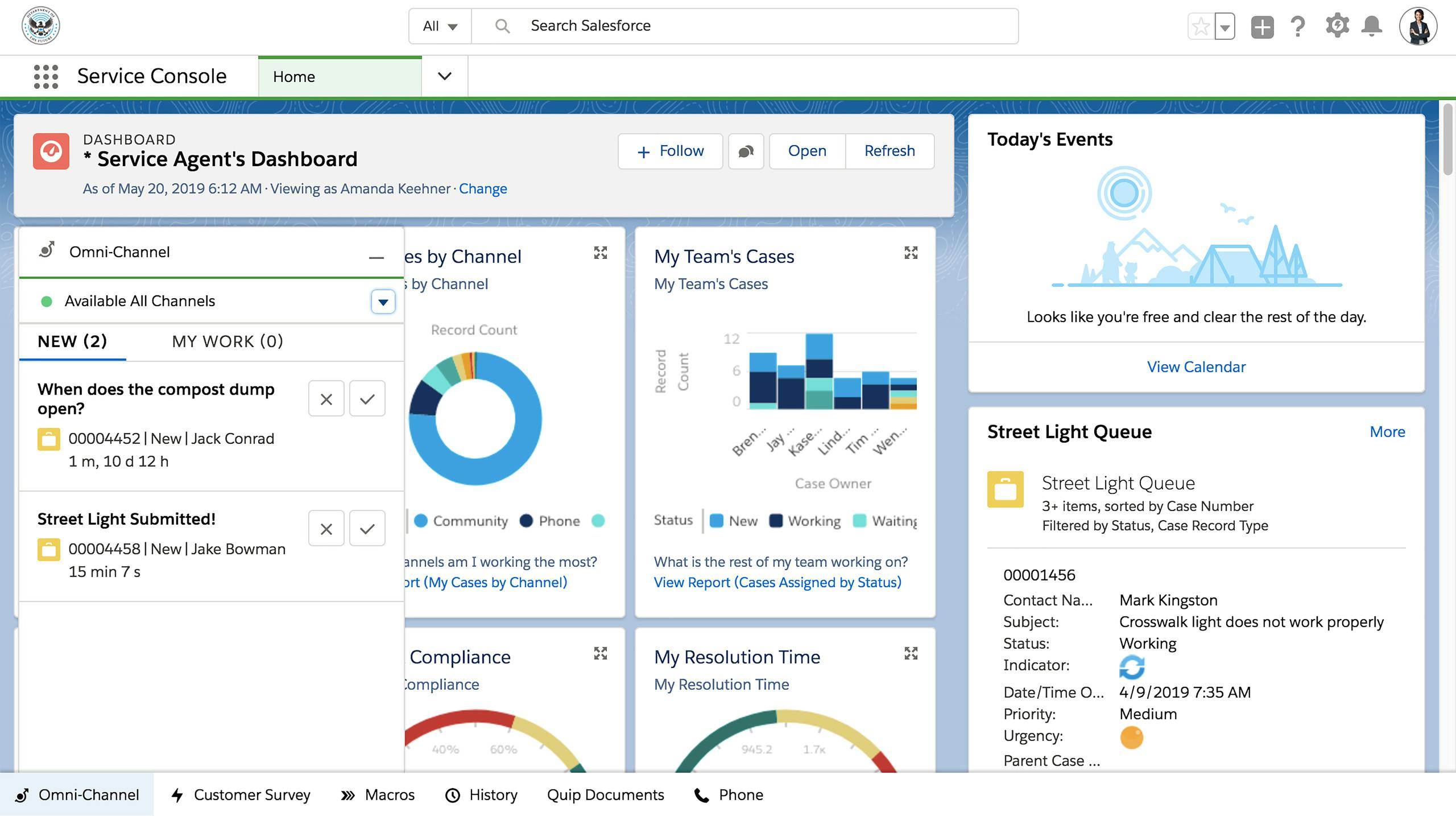Screen dimensions: 1456x816
Task: Open the global actions plus icon
Action: [1262, 26]
